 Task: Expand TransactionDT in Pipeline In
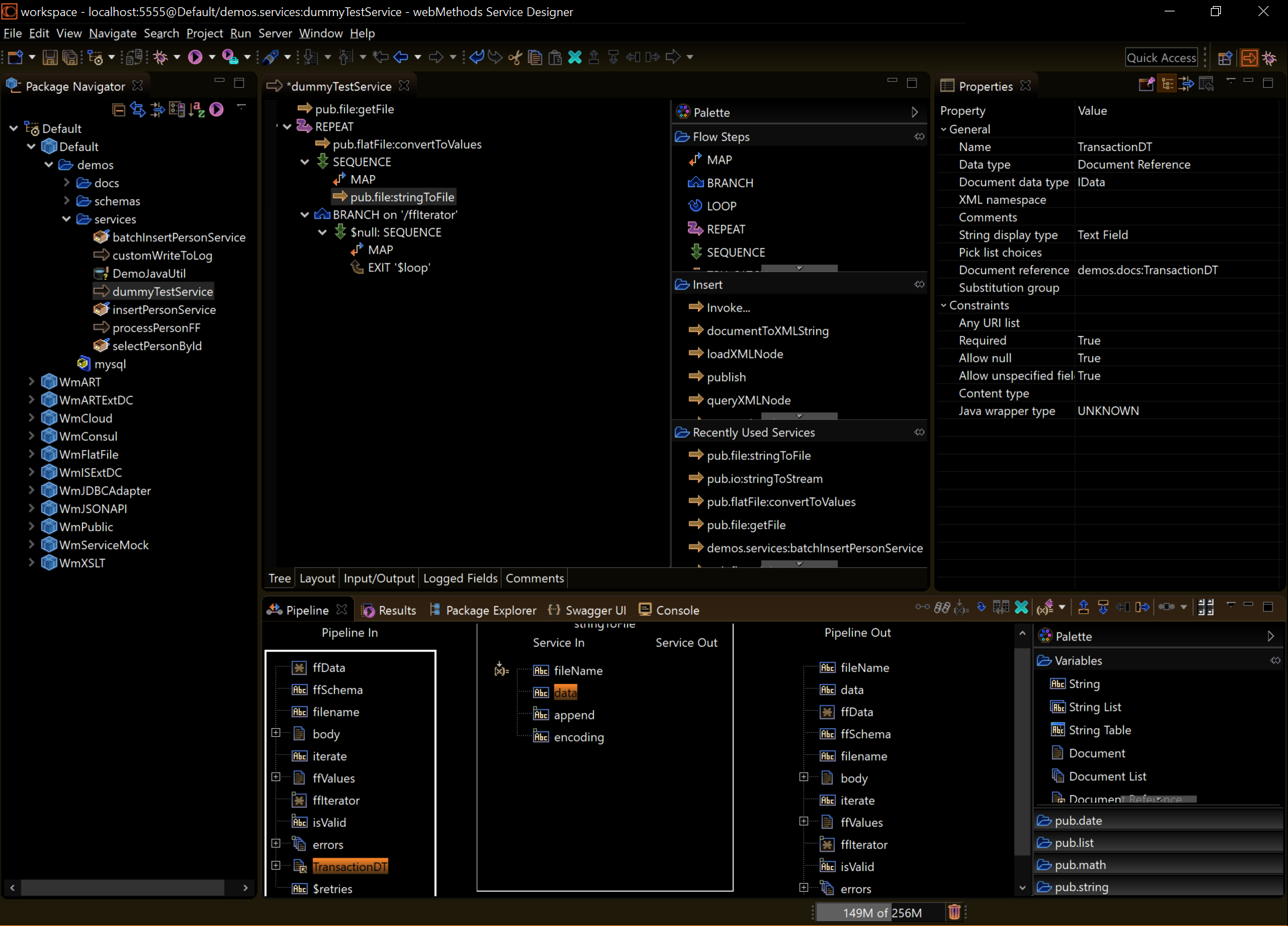click(277, 866)
